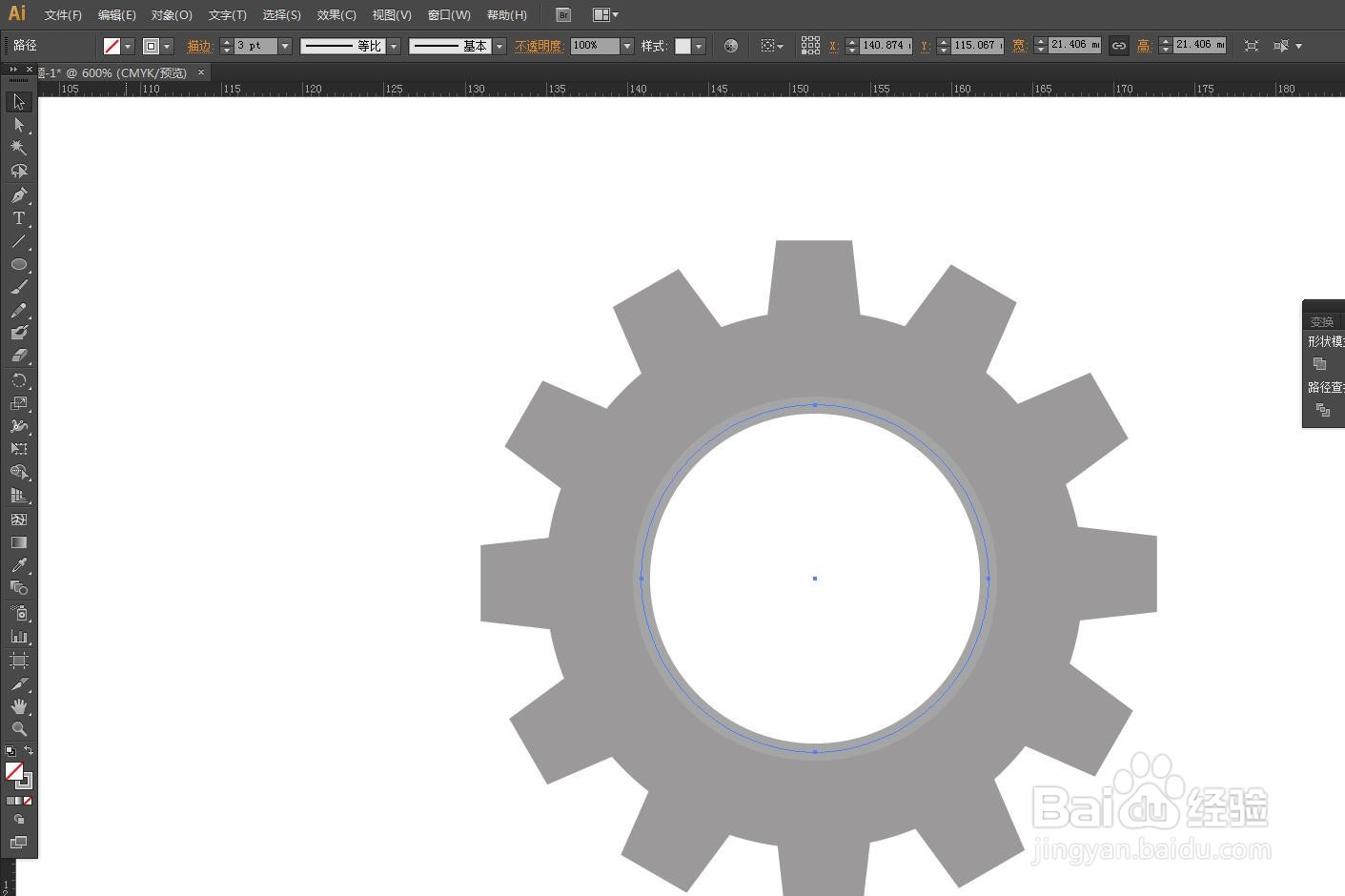
Task: Reset to default fill and stroke
Action: [x=10, y=751]
